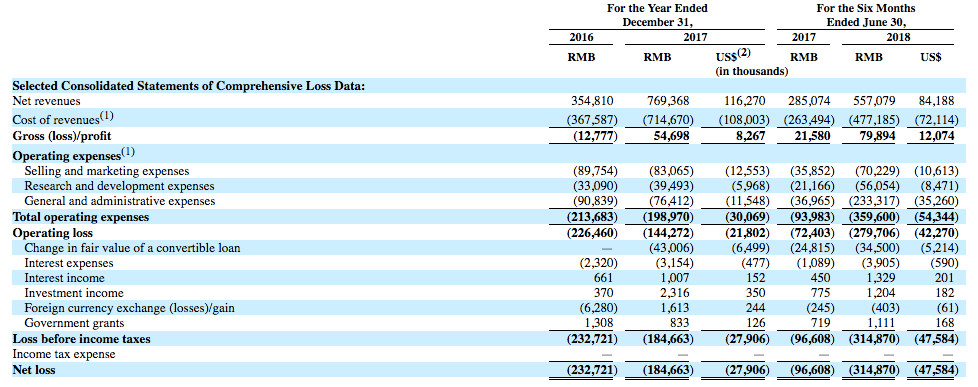
Task: Click 'Foreign currency exchange (losses)/gain' label
Action: (130, 308)
